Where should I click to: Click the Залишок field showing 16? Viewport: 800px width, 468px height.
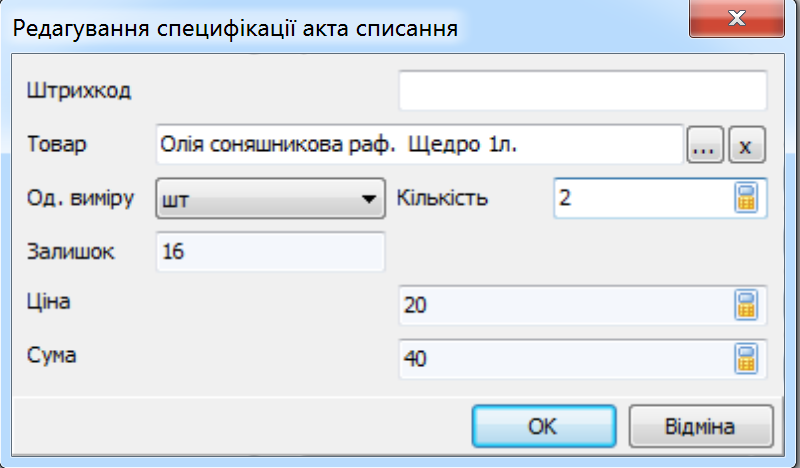point(270,252)
